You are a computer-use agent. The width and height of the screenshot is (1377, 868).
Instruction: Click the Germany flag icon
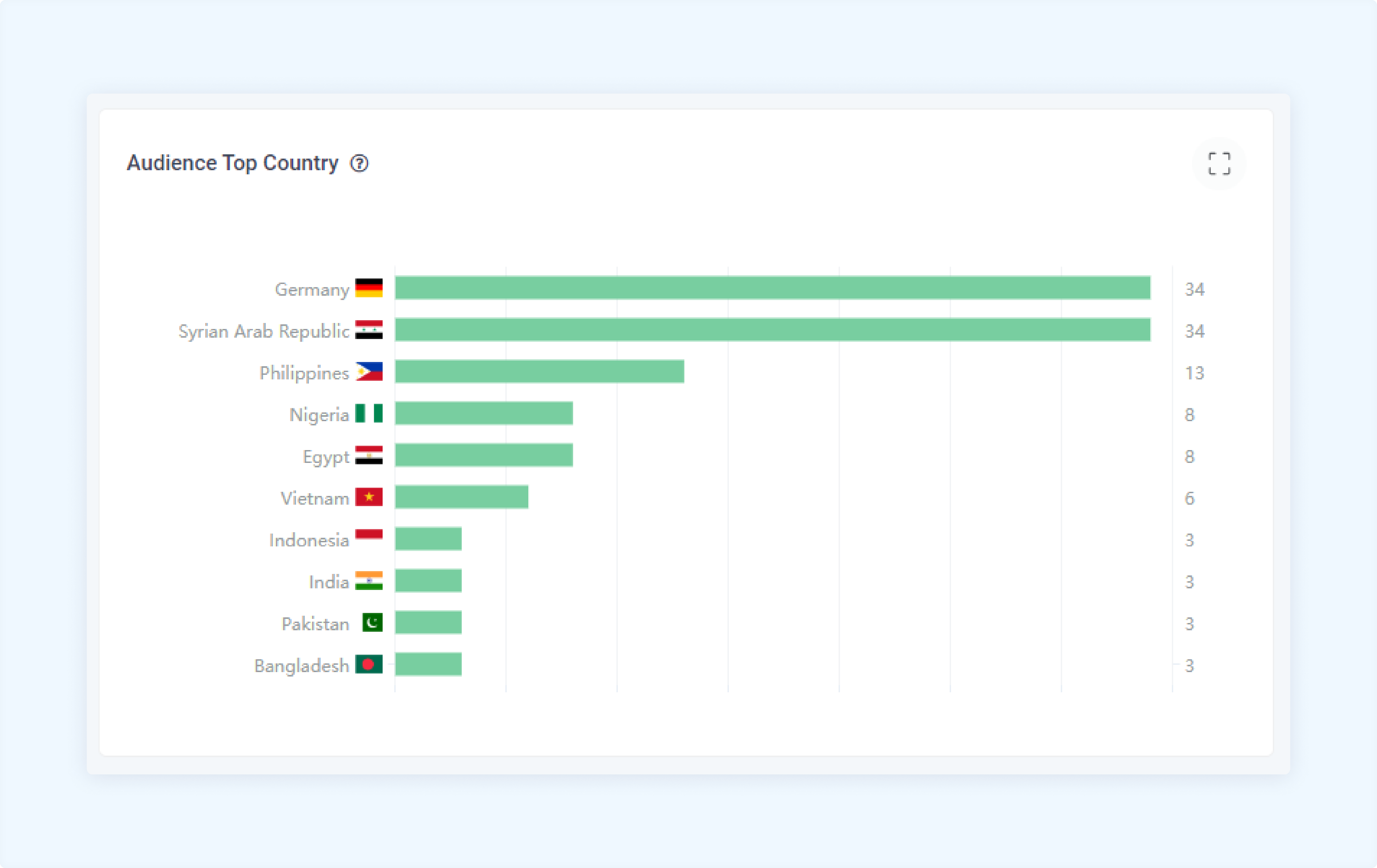point(369,288)
